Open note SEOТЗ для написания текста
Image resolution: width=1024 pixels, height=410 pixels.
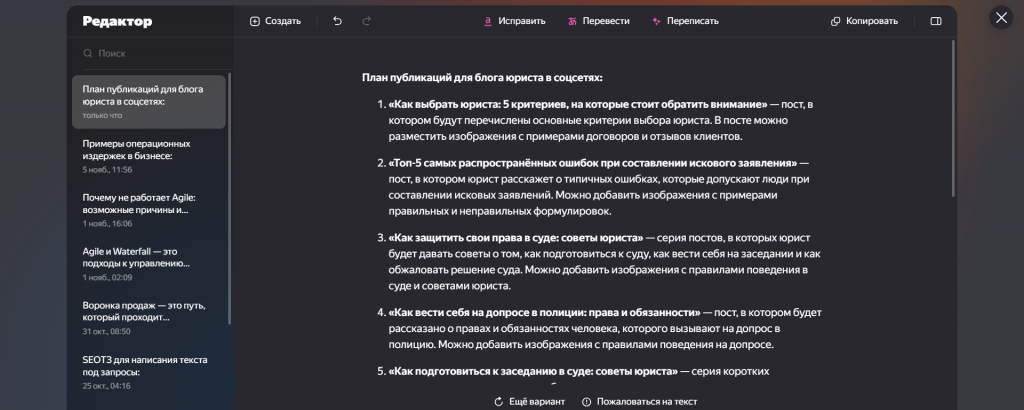pos(149,372)
